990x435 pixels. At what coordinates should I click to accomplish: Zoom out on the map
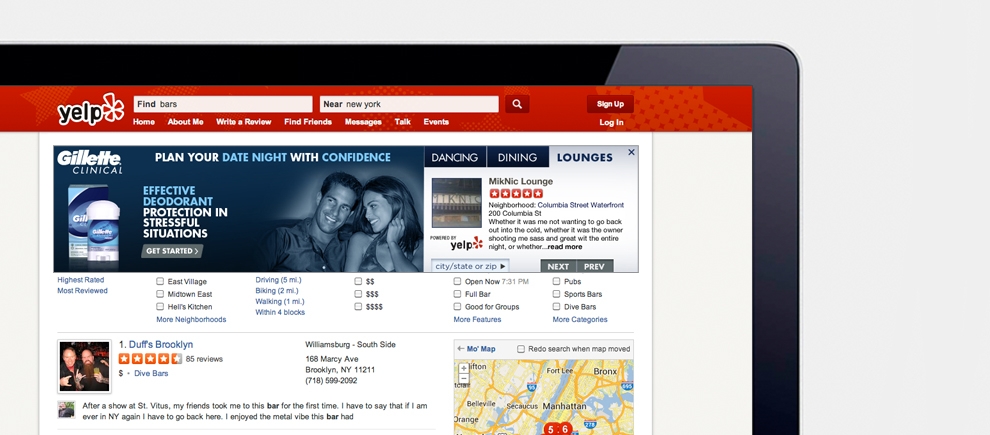tap(463, 379)
